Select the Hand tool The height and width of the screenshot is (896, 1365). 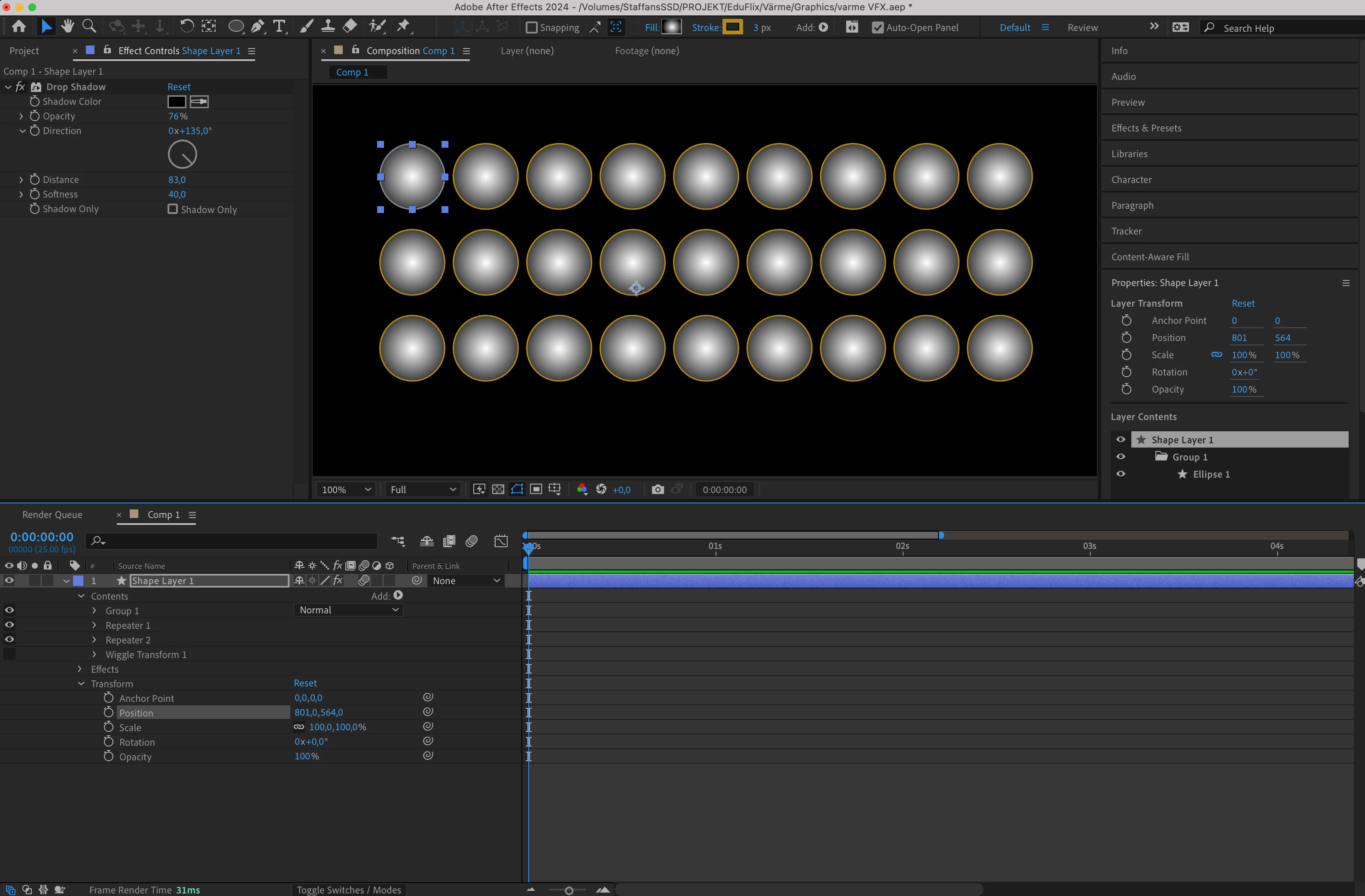tap(68, 26)
